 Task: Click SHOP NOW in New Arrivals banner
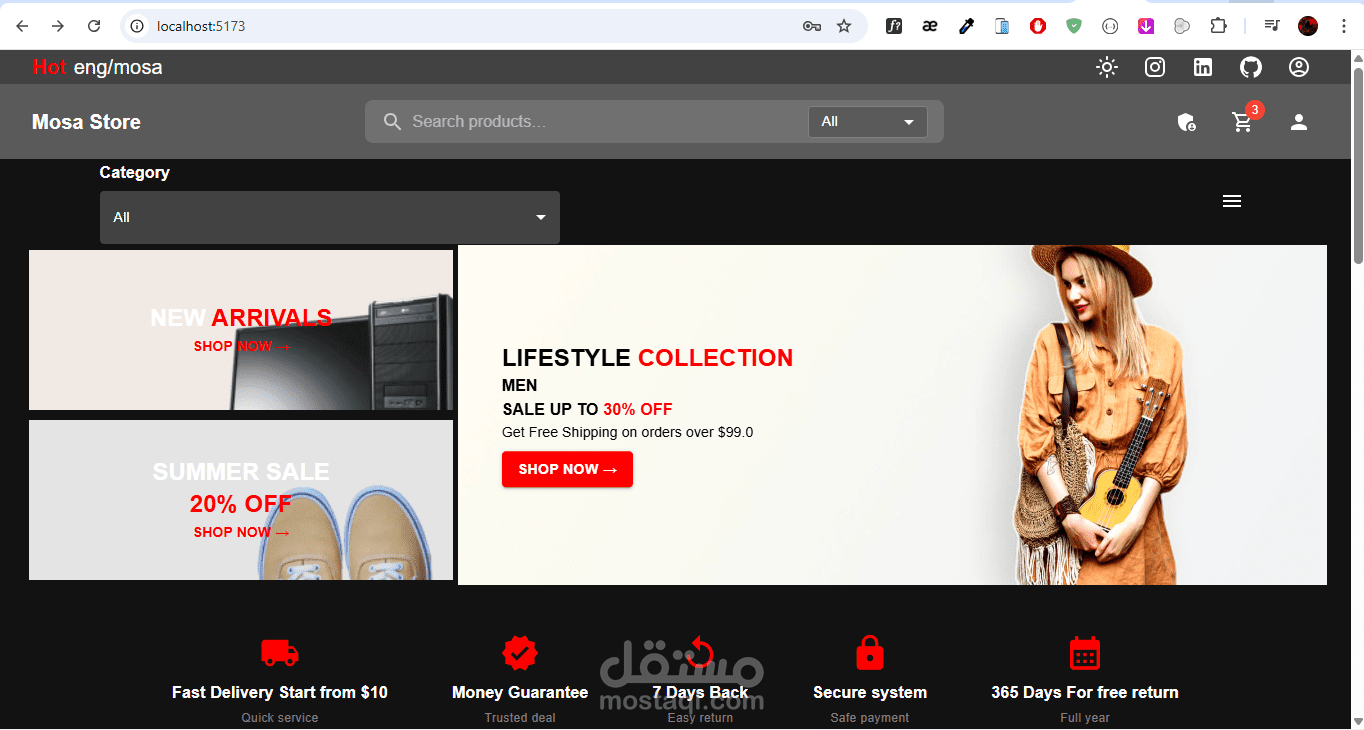pyautogui.click(x=242, y=346)
